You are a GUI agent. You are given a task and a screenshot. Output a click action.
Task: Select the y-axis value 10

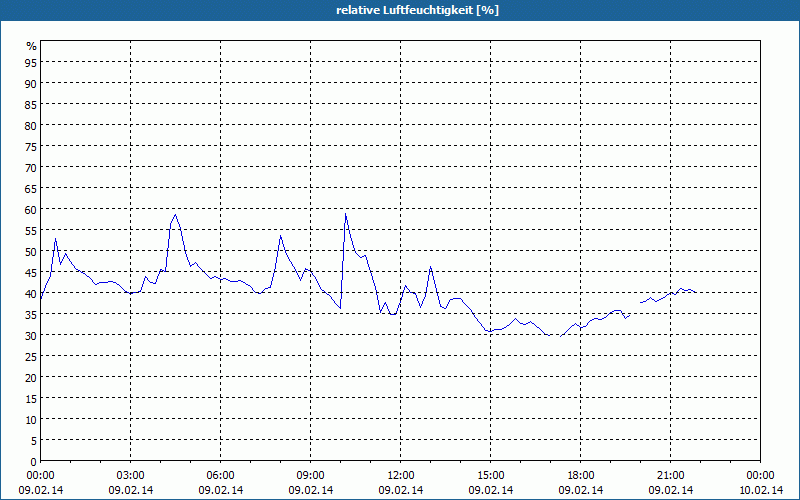[31, 419]
